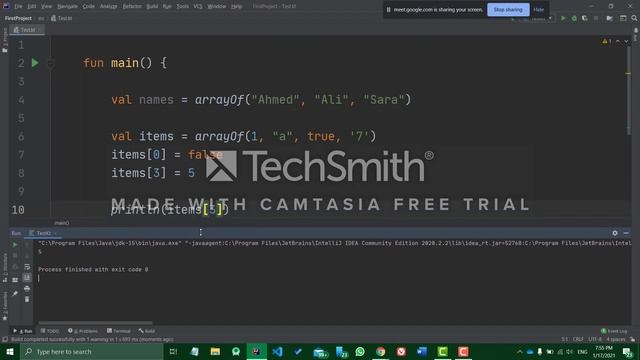Click 4 spaces indent in status bar
The height and width of the screenshot is (360, 640).
click(616, 339)
